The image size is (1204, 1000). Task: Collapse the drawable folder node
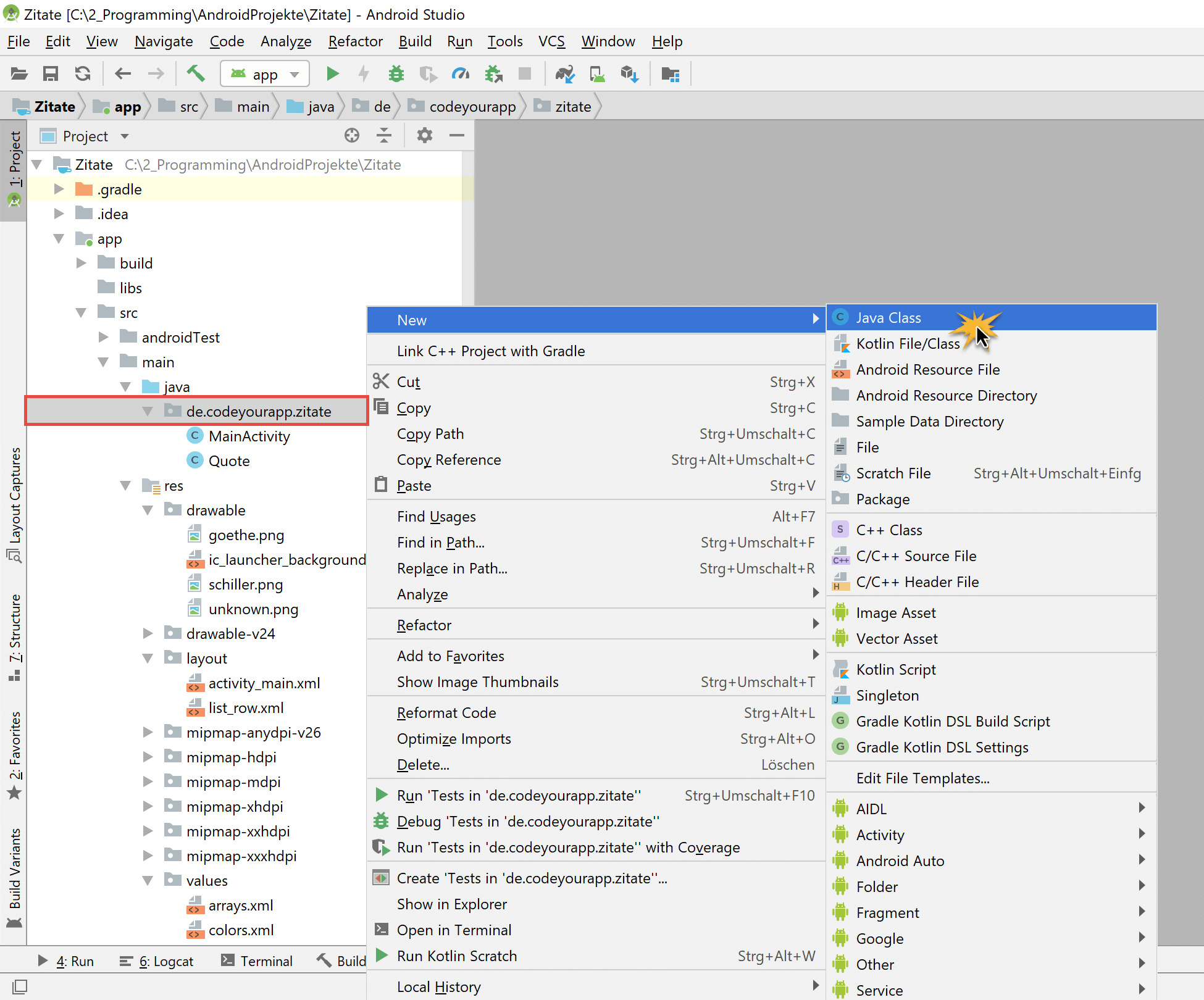pos(148,510)
